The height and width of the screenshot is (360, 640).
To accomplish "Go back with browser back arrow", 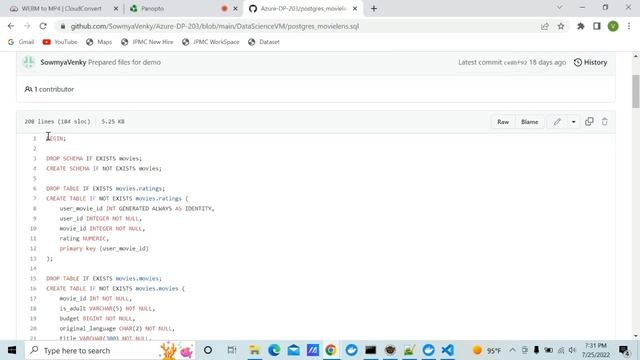I will pos(11,26).
